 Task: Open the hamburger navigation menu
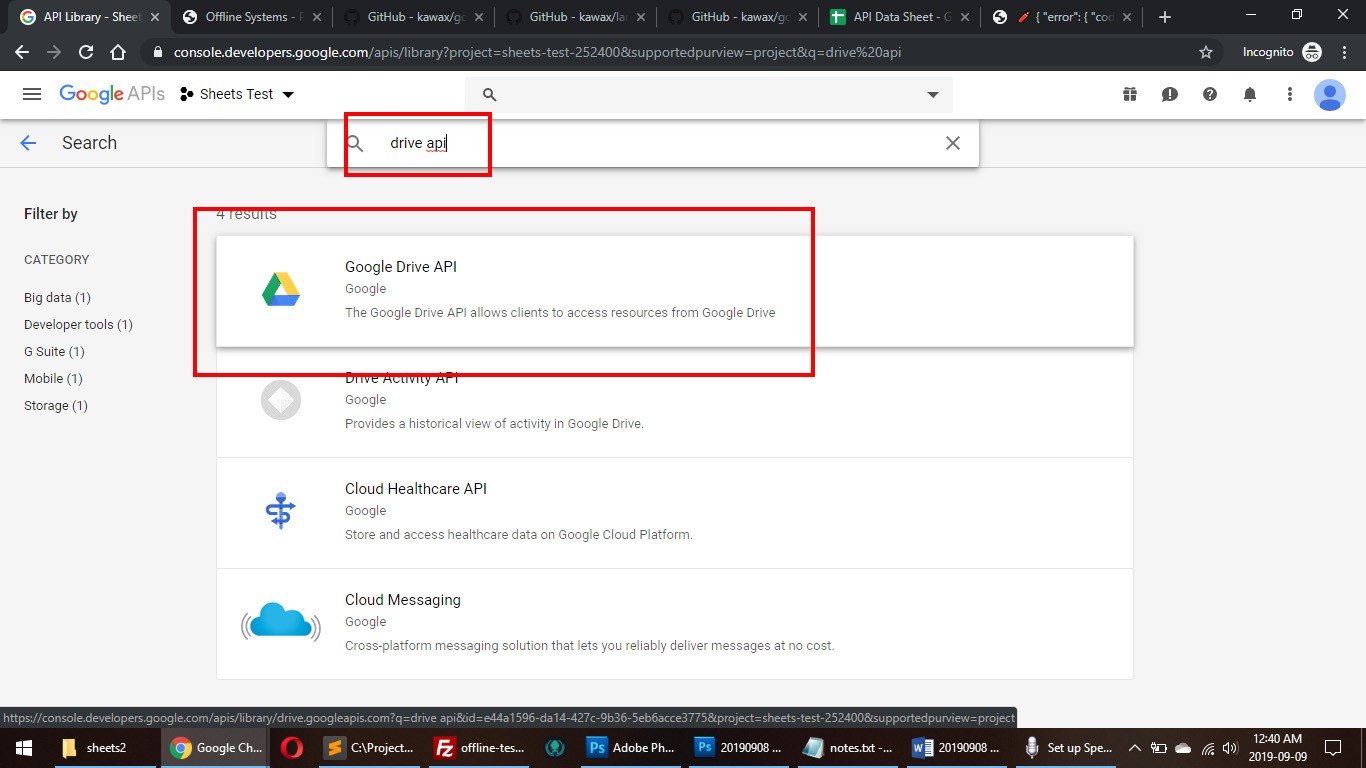coord(32,94)
